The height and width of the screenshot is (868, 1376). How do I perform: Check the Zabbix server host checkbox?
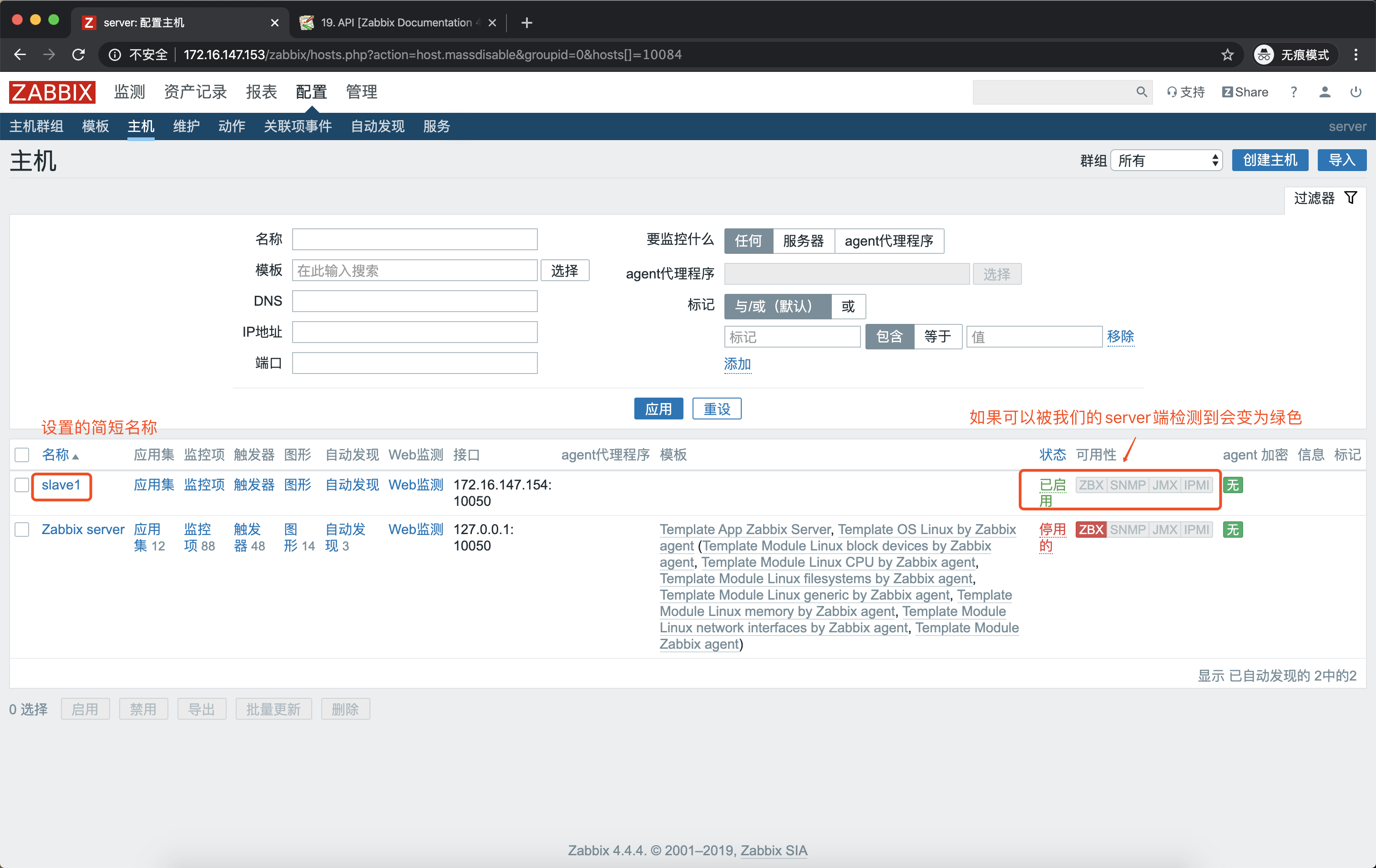coord(22,530)
